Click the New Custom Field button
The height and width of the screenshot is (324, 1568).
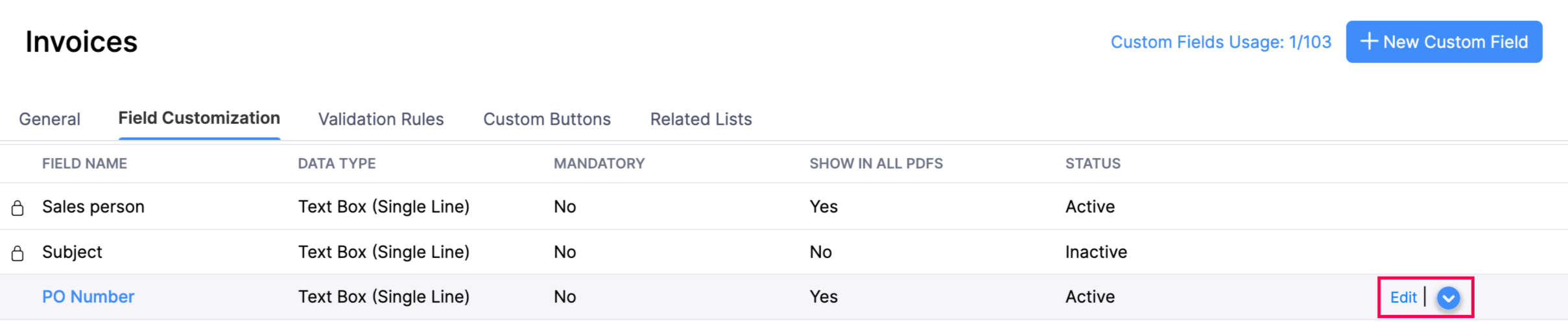pos(1443,42)
